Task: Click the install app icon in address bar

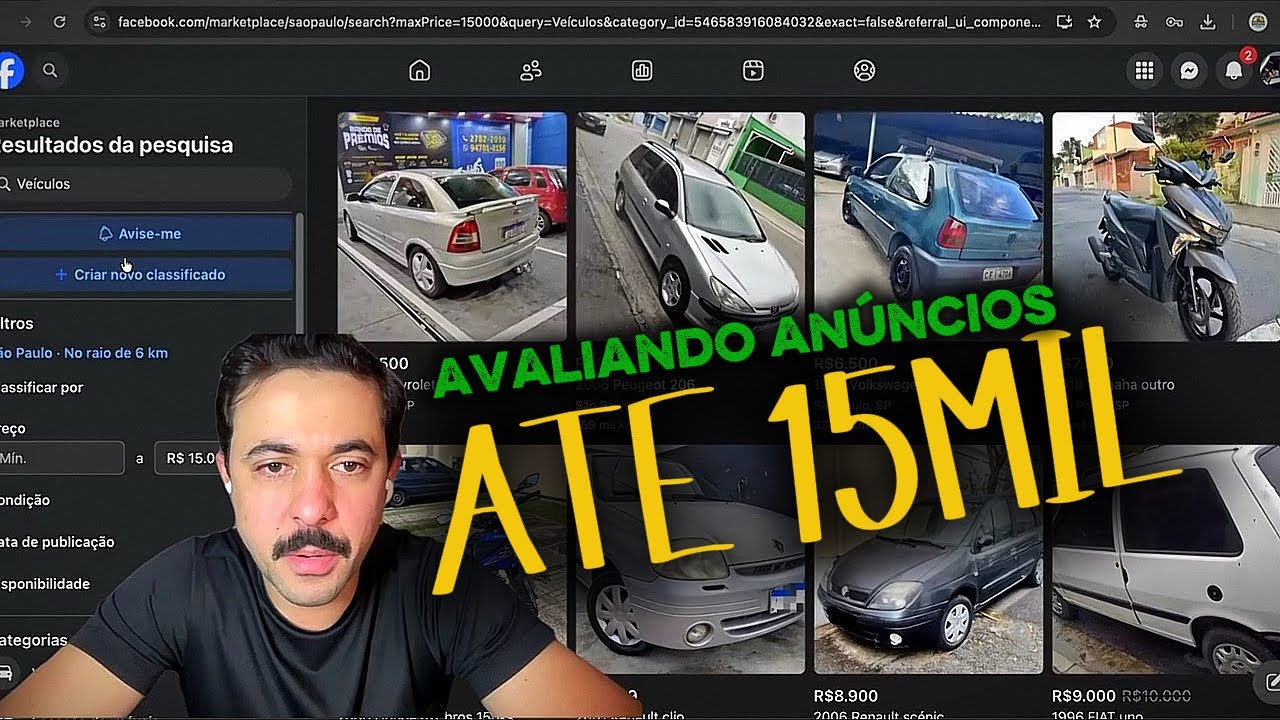Action: pos(1064,21)
